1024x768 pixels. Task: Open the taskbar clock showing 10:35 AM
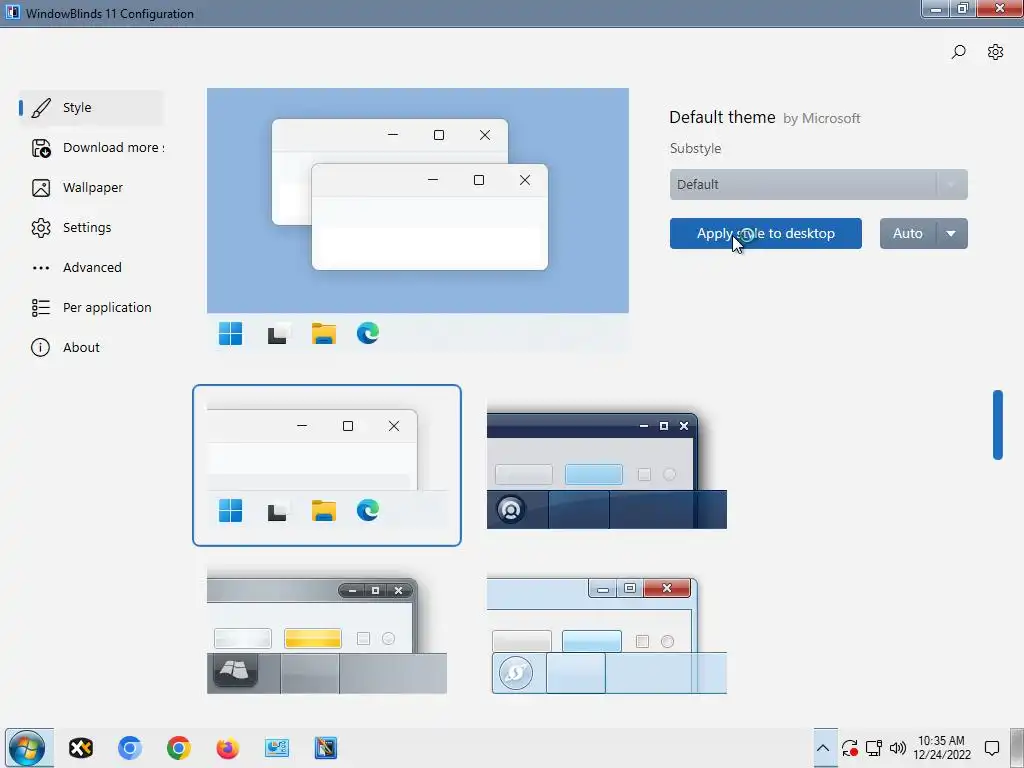942,748
